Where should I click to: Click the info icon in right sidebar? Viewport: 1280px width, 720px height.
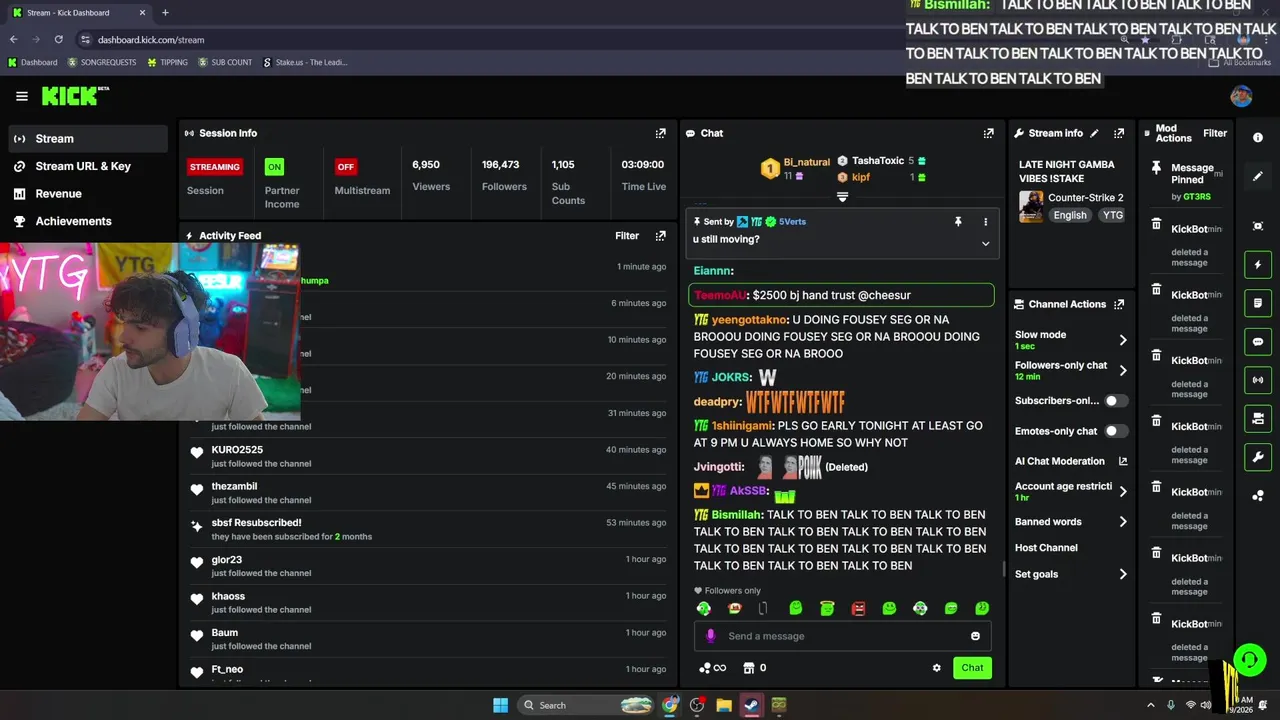click(1258, 138)
